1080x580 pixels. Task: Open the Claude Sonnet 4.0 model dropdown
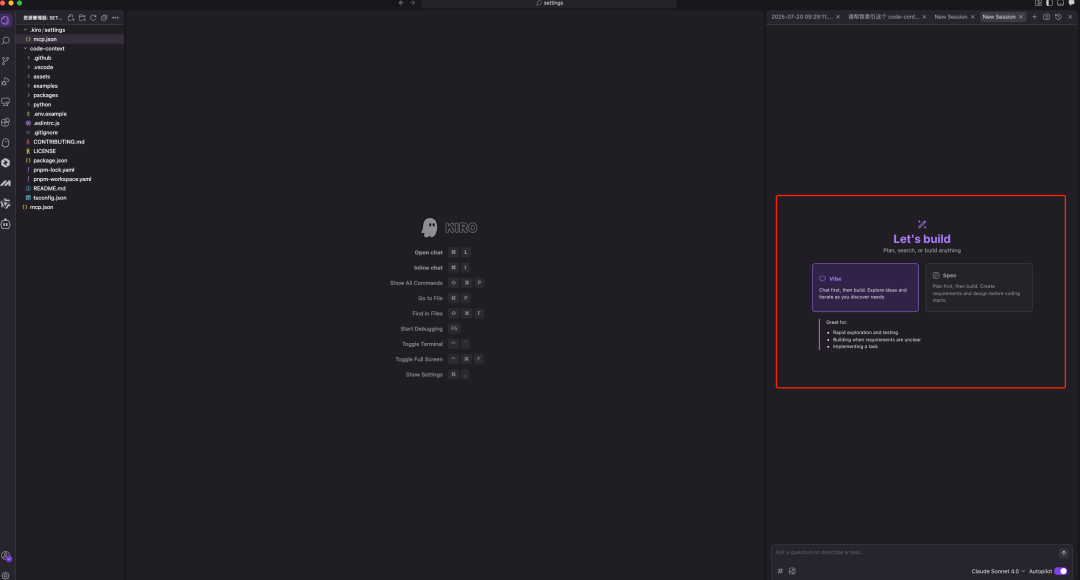(998, 571)
